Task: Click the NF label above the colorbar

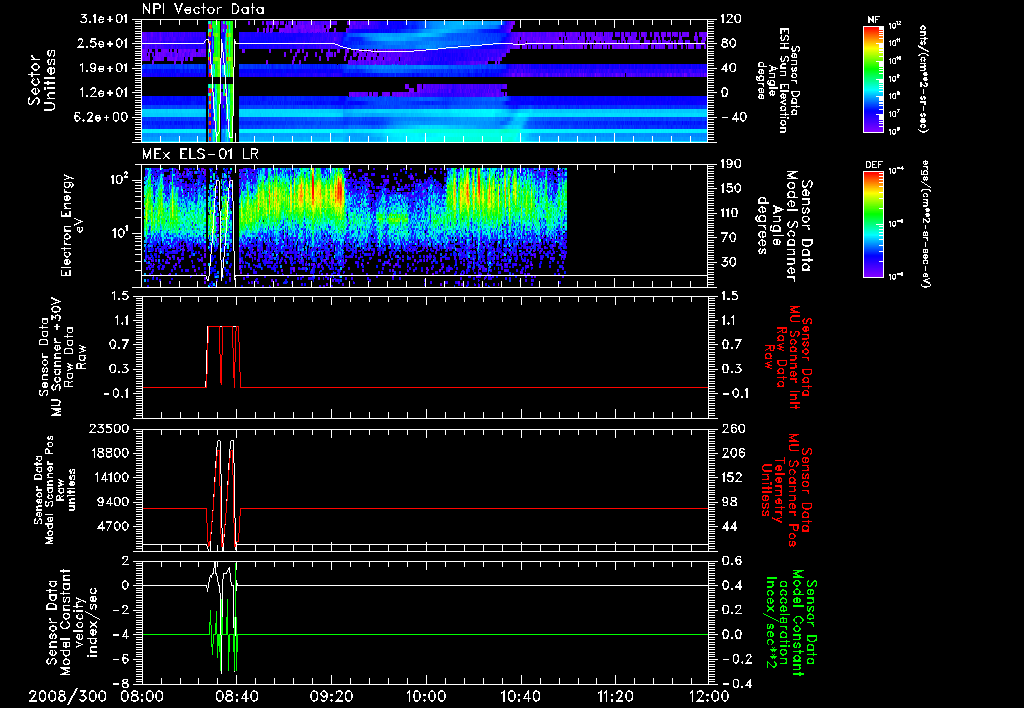Action: pos(873,20)
